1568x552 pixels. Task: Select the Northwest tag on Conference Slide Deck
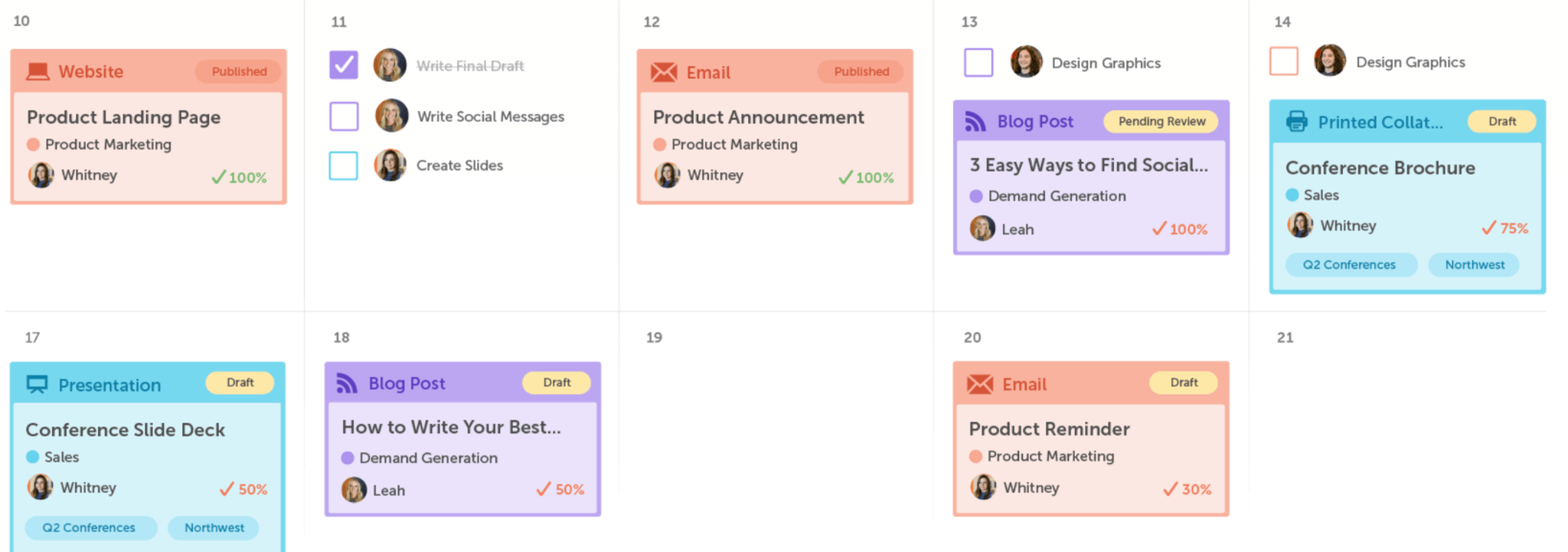(x=214, y=528)
